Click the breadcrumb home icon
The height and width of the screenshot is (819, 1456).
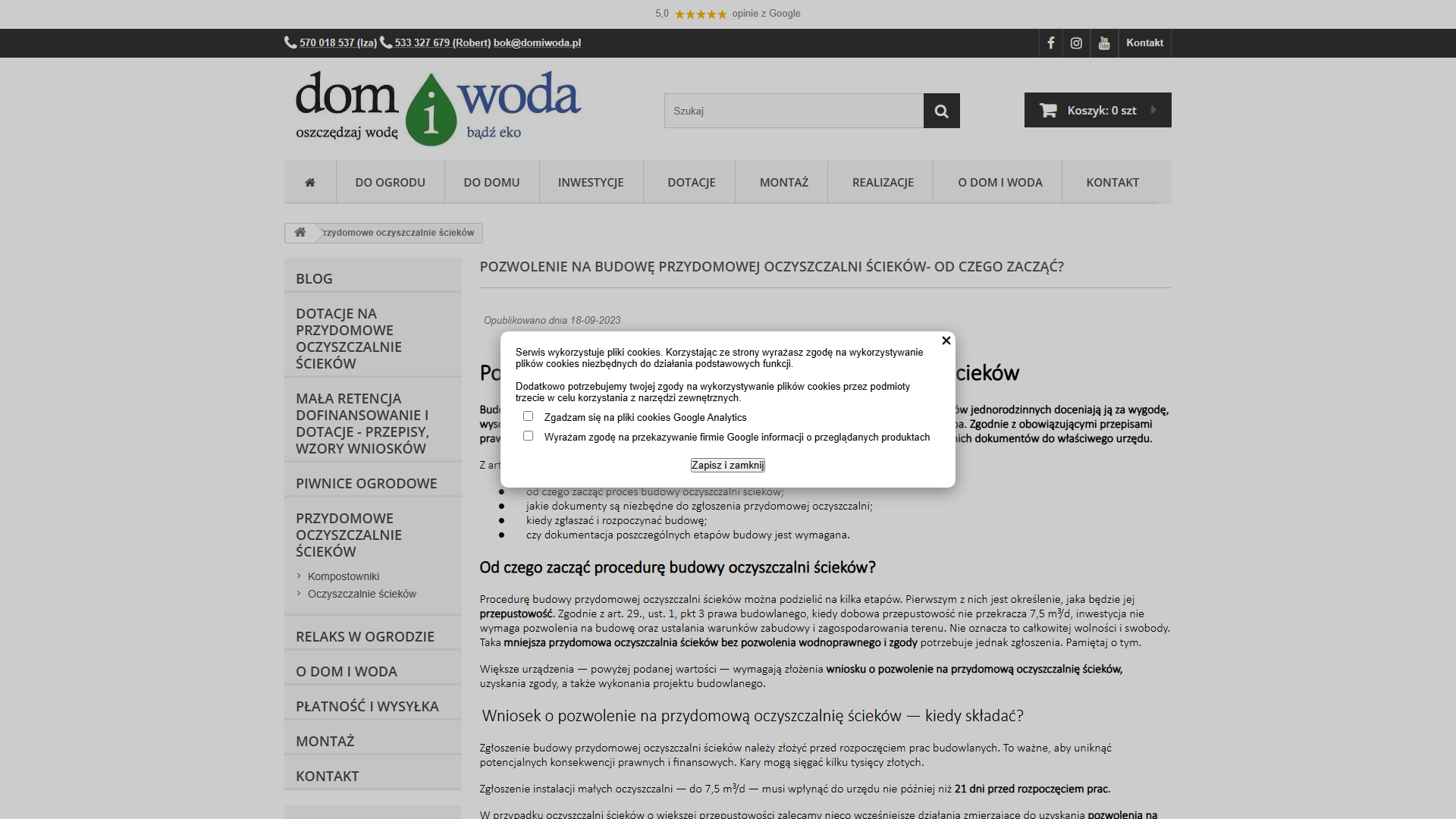(x=300, y=233)
